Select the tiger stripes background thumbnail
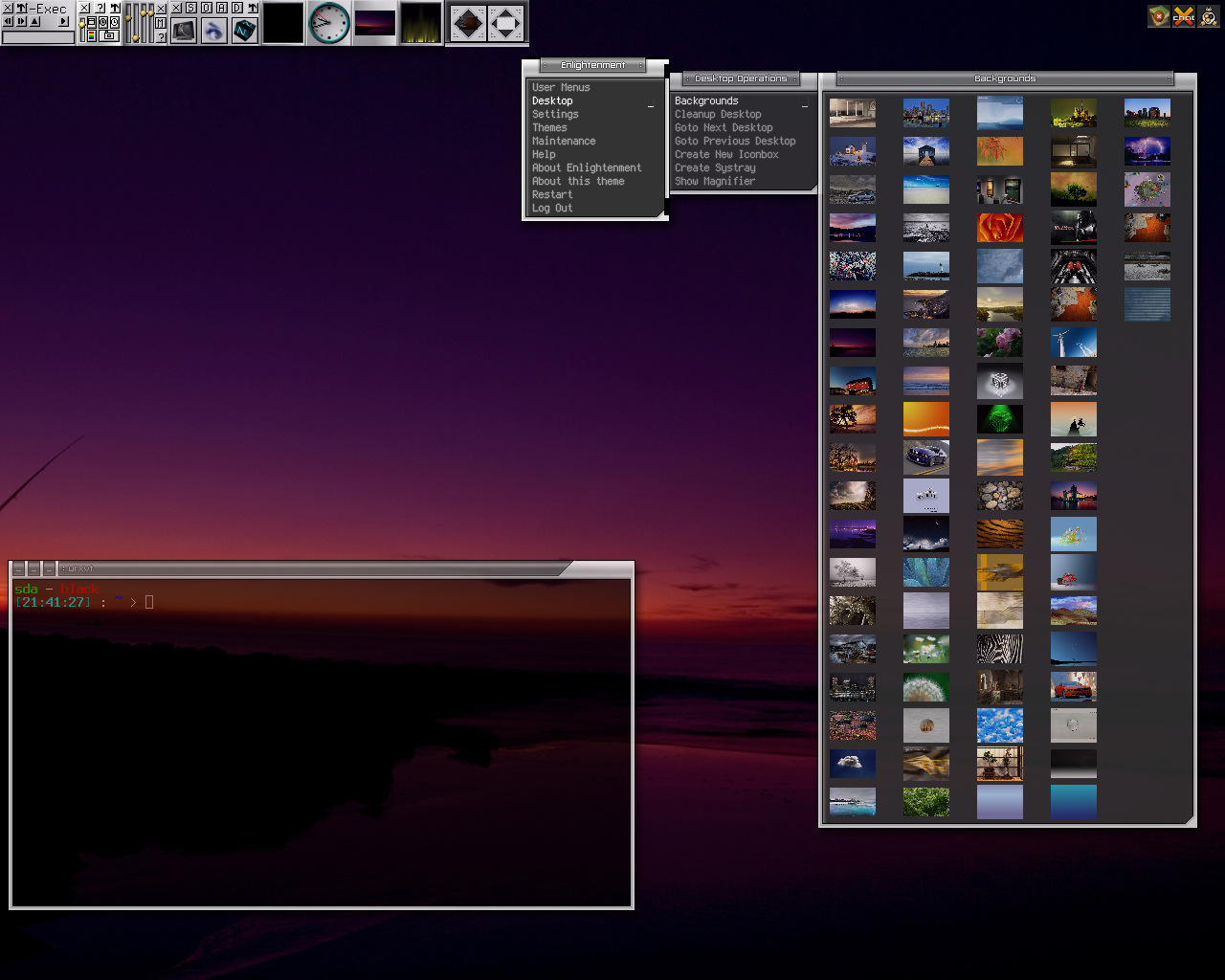Screen dimensions: 1225x980 tap(1000, 534)
